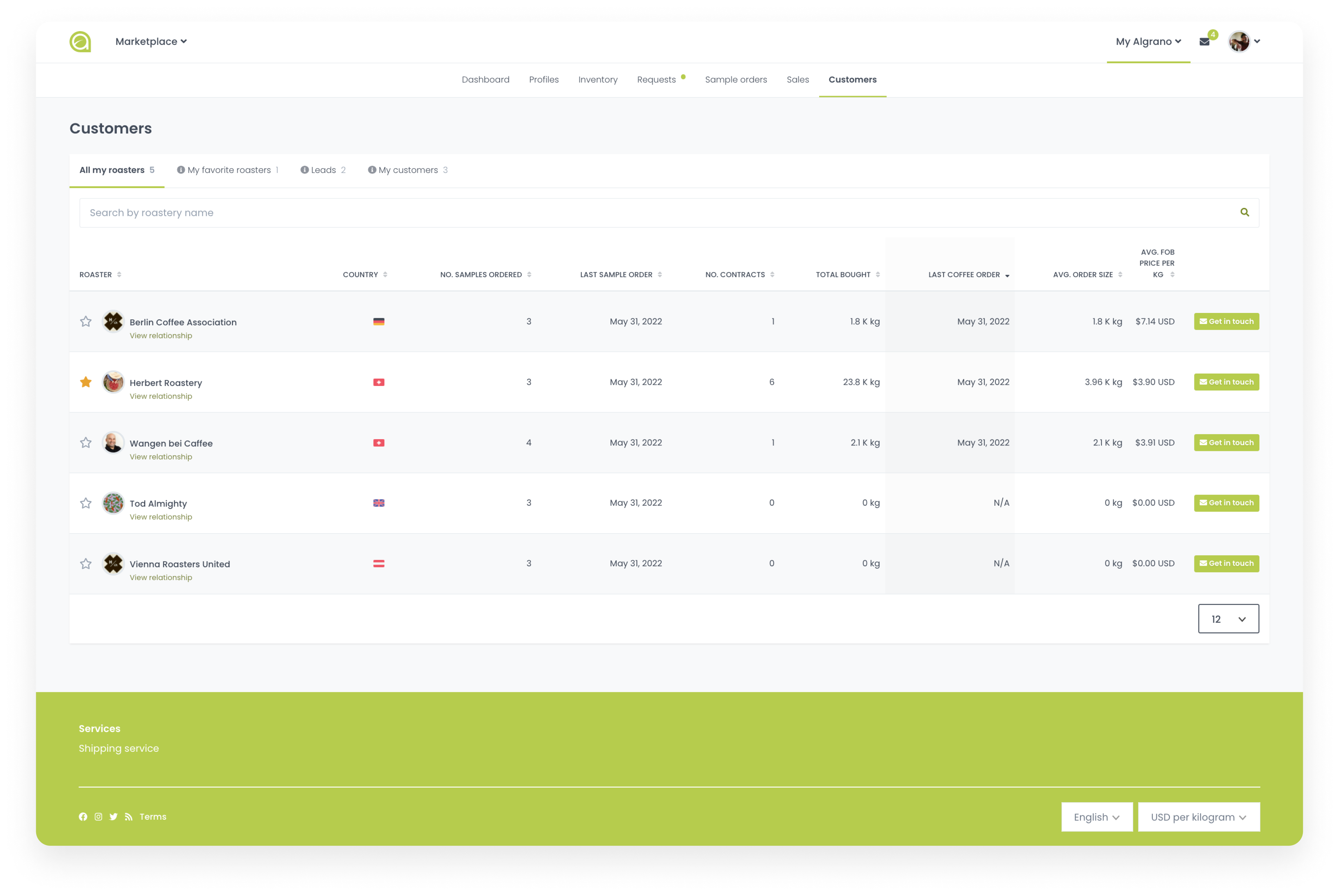This screenshot has width=1339, height=896.
Task: Click Germany flag in Berlin Coffee row
Action: pos(379,322)
